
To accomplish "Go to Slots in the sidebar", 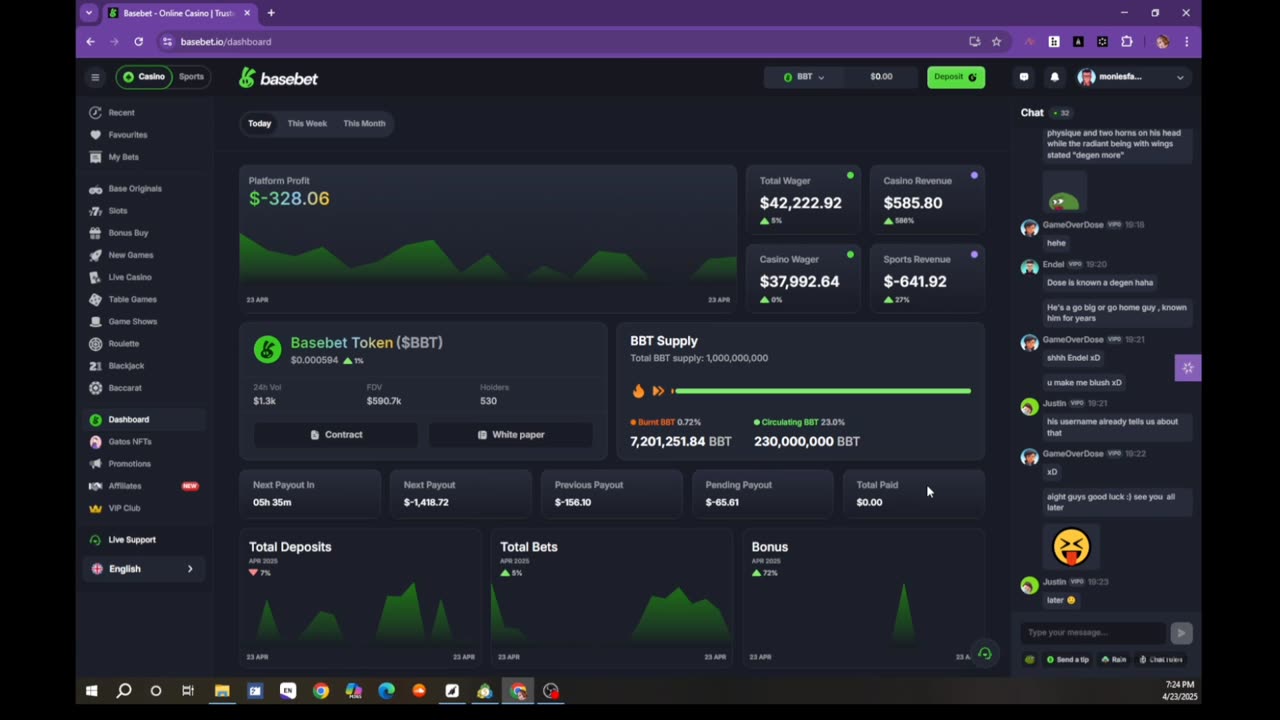I will [x=118, y=211].
